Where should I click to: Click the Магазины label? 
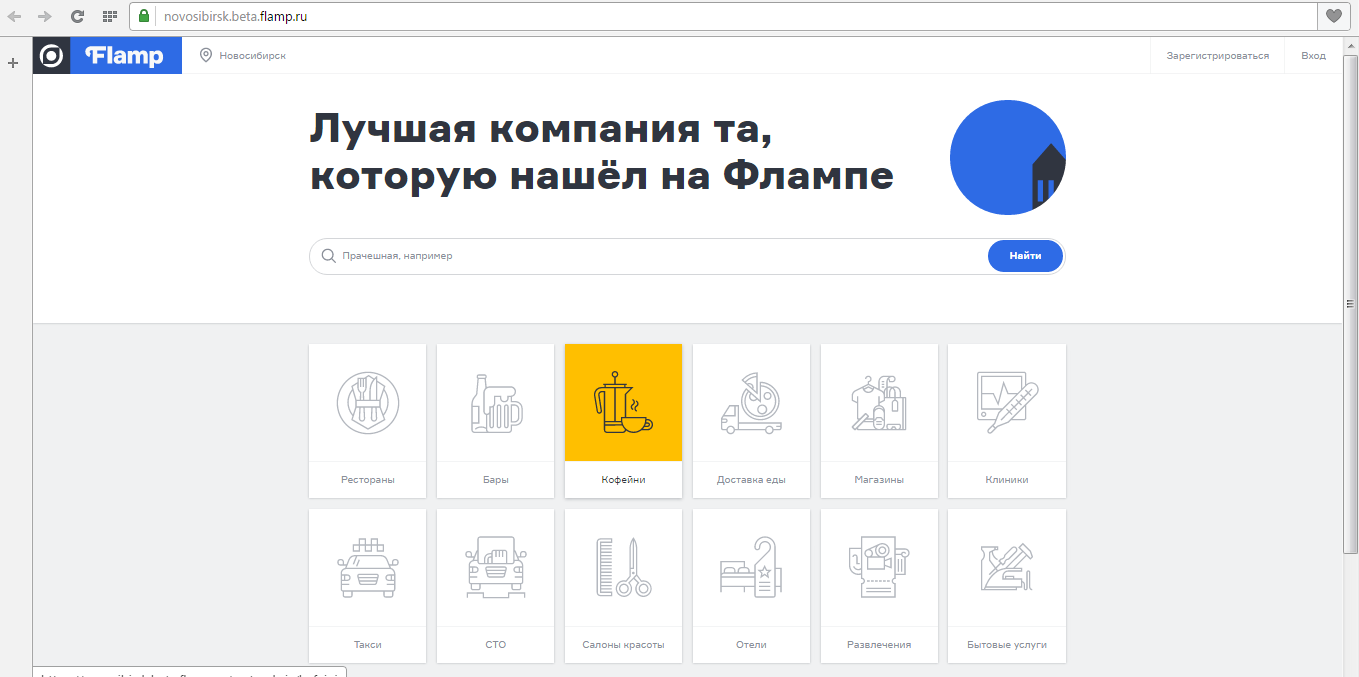coord(879,480)
